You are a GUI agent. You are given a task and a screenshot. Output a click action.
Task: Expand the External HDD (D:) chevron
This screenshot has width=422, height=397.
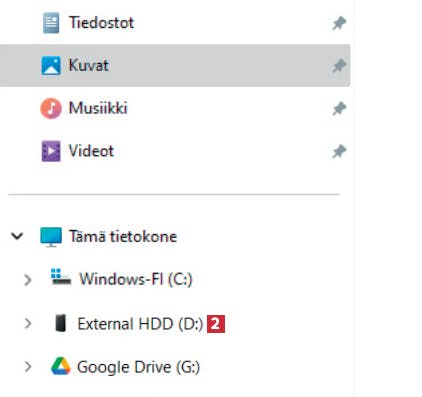click(x=28, y=323)
